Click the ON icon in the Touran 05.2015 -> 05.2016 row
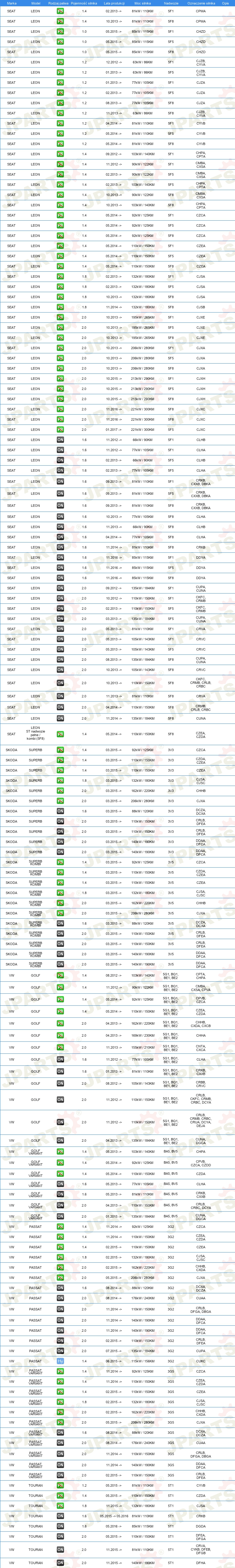 click(60, 1516)
